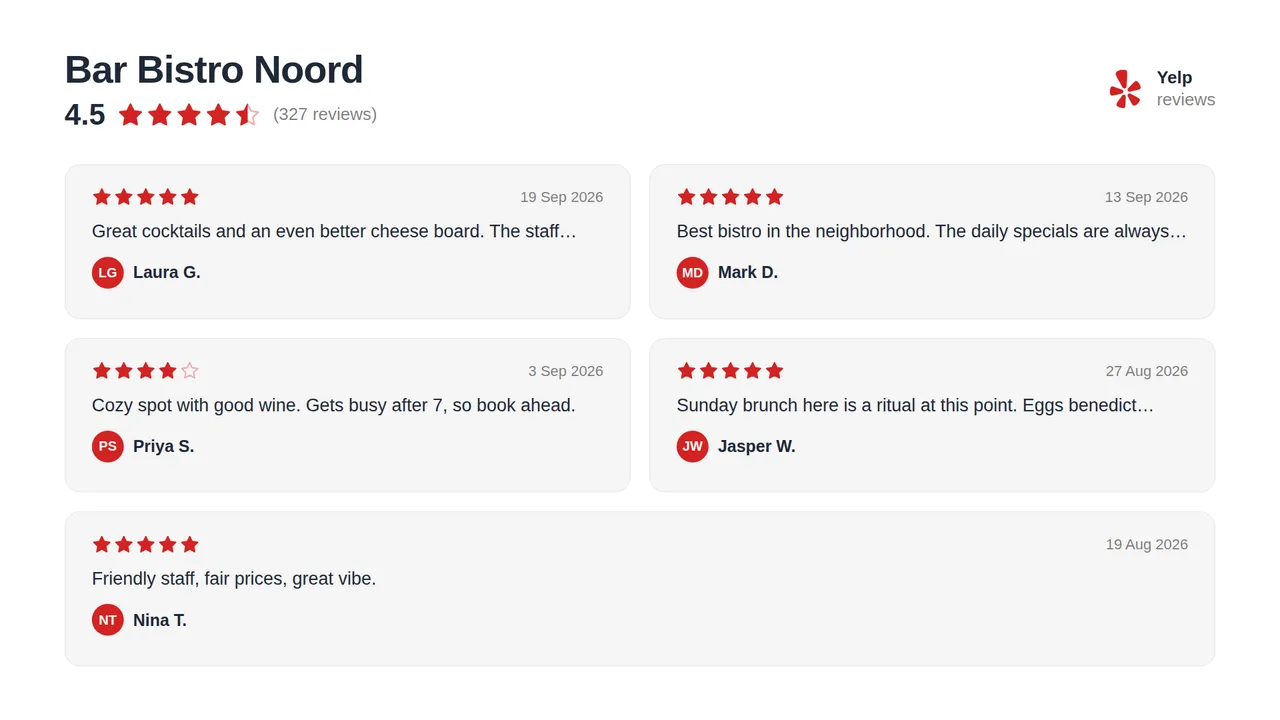1280x720 pixels.
Task: Open the (327 reviews) count link
Action: pos(325,114)
